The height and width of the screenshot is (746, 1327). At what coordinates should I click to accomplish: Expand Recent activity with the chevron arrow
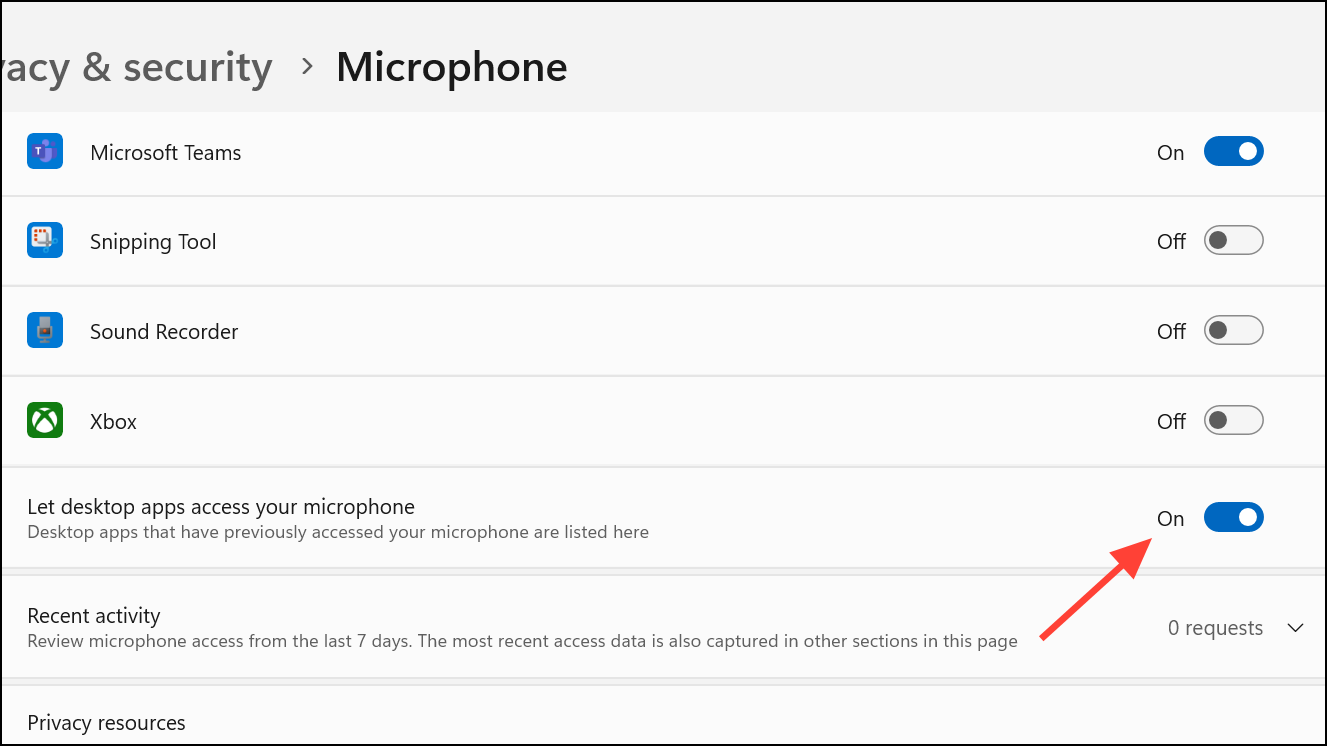[x=1295, y=628]
